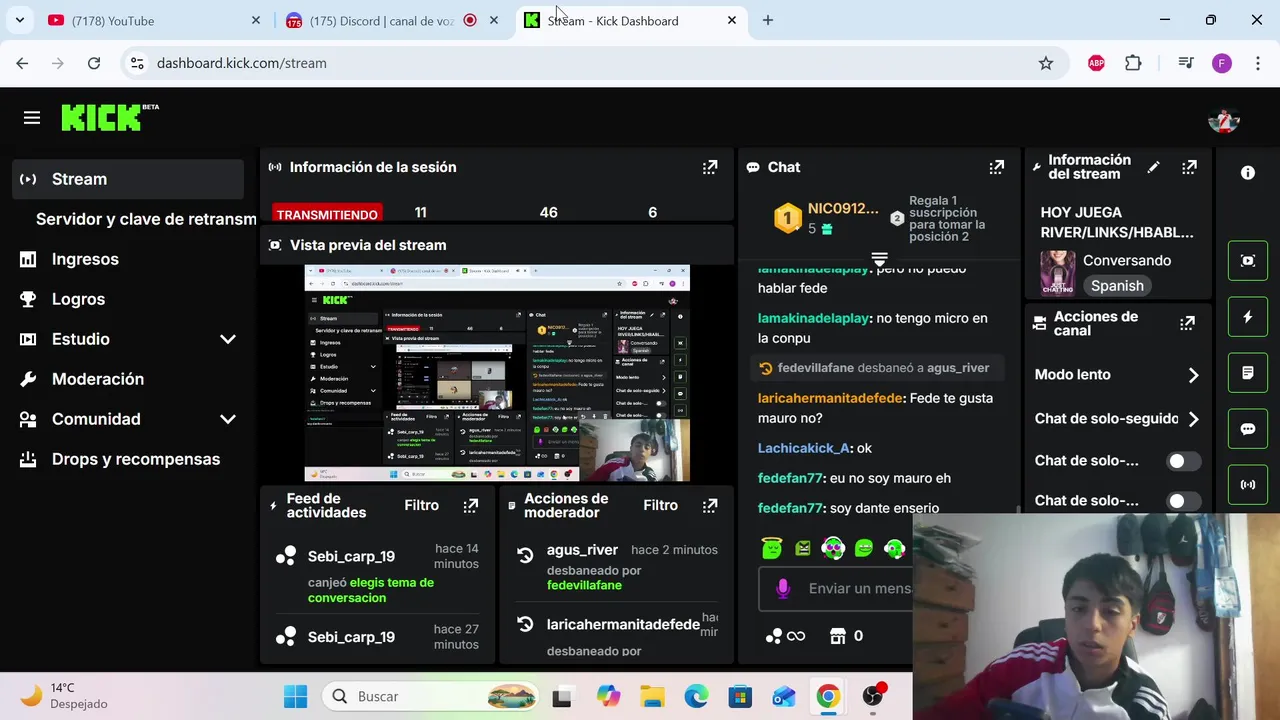The width and height of the screenshot is (1280, 720).
Task: Open Chrome tab search dropdown arrow
Action: click(20, 20)
